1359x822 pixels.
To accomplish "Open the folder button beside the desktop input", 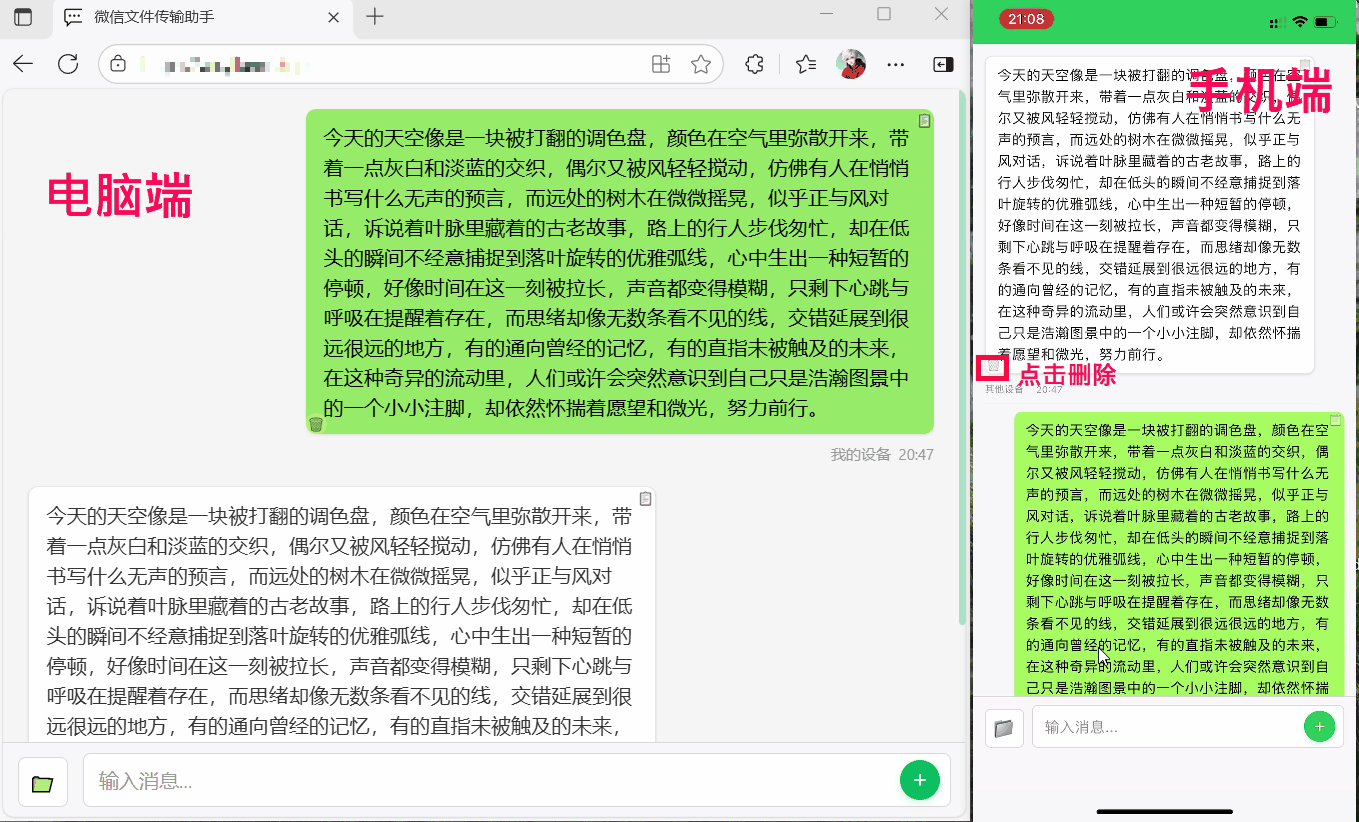I will click(42, 782).
